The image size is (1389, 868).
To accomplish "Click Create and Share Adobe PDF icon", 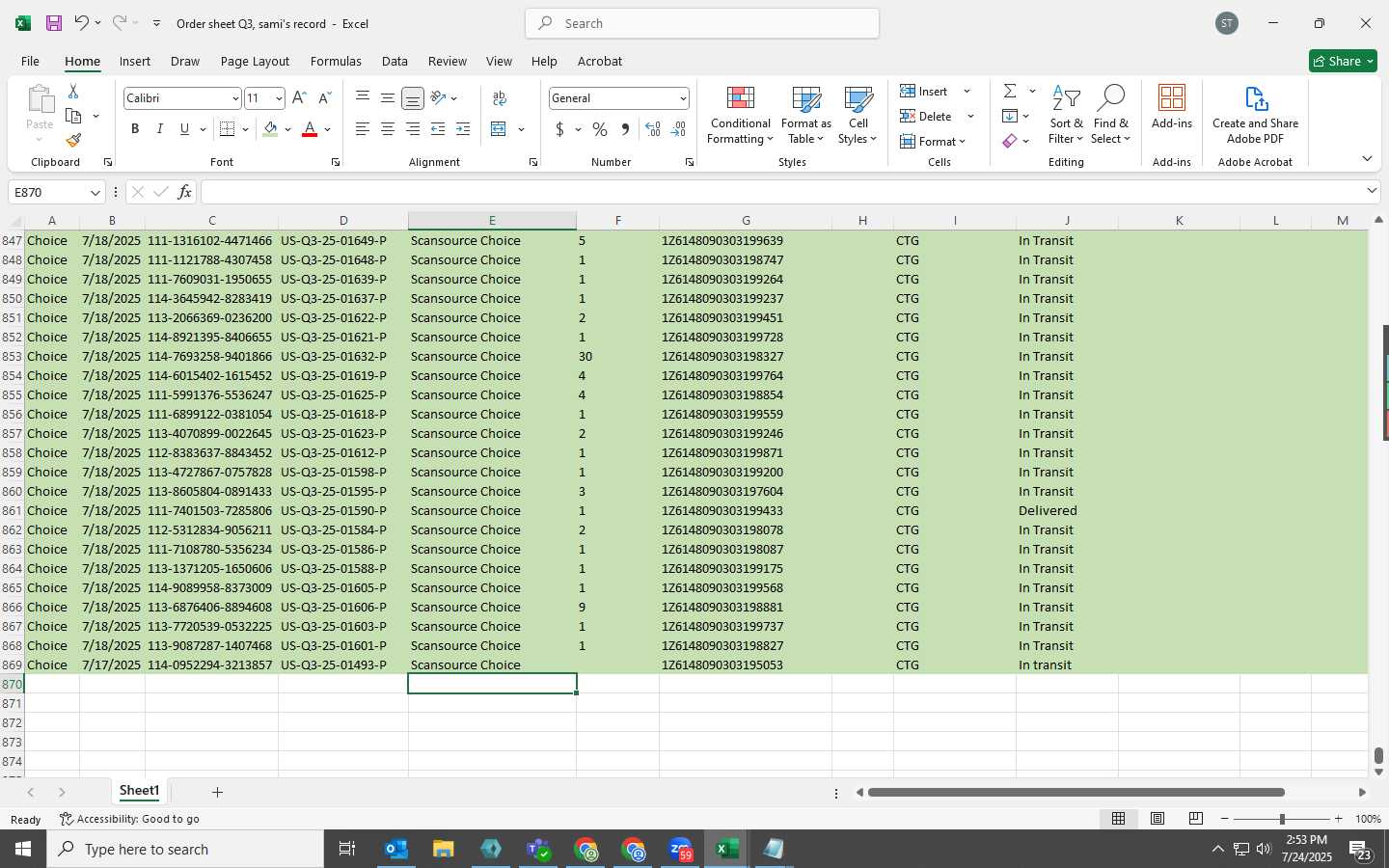I will [1255, 114].
